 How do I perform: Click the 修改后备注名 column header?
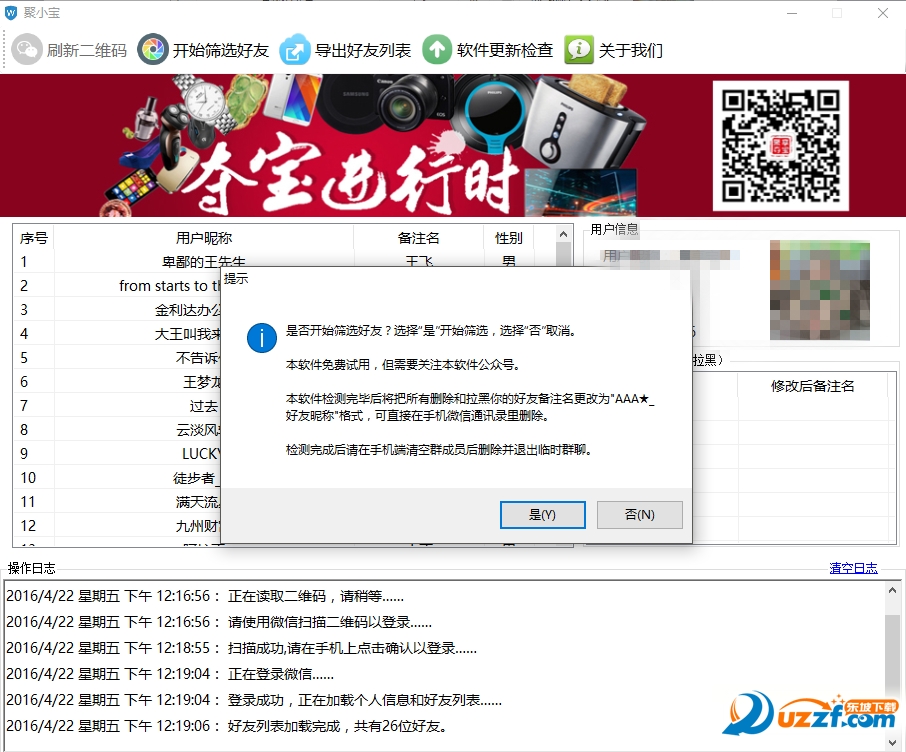tap(812, 386)
